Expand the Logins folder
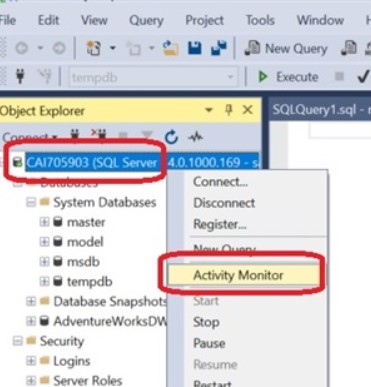The width and height of the screenshot is (371, 387). point(31,361)
